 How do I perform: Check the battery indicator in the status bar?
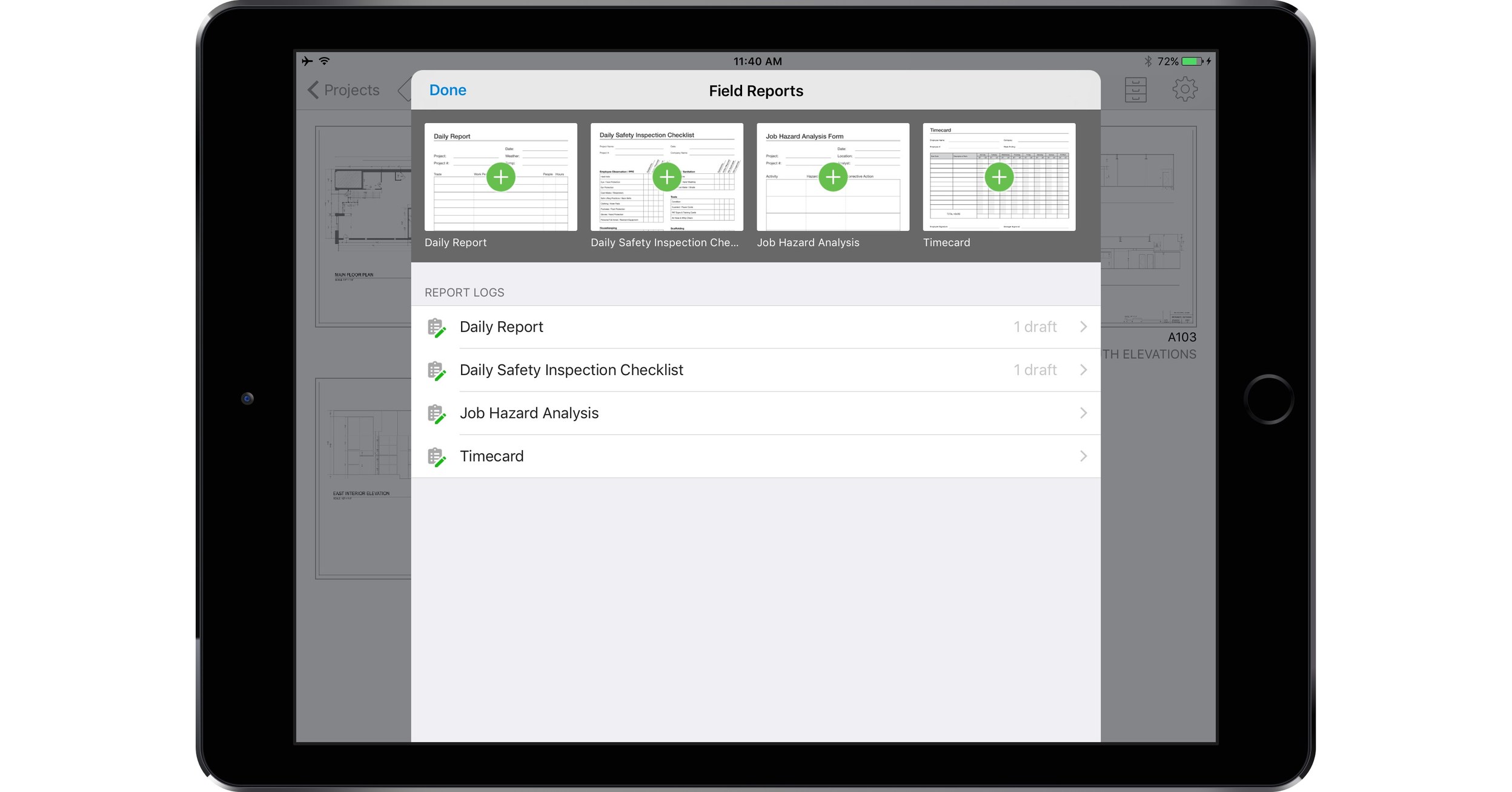pyautogui.click(x=1189, y=61)
